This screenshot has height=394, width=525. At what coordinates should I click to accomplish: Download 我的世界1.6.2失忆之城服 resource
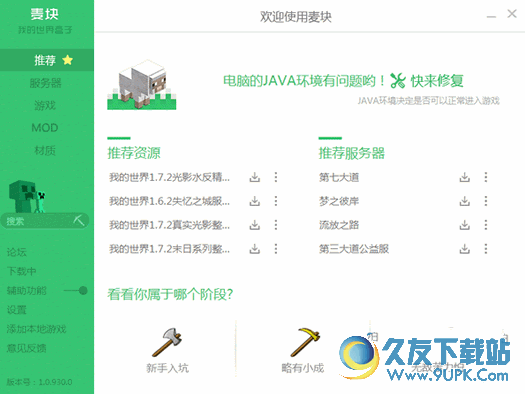(x=254, y=201)
